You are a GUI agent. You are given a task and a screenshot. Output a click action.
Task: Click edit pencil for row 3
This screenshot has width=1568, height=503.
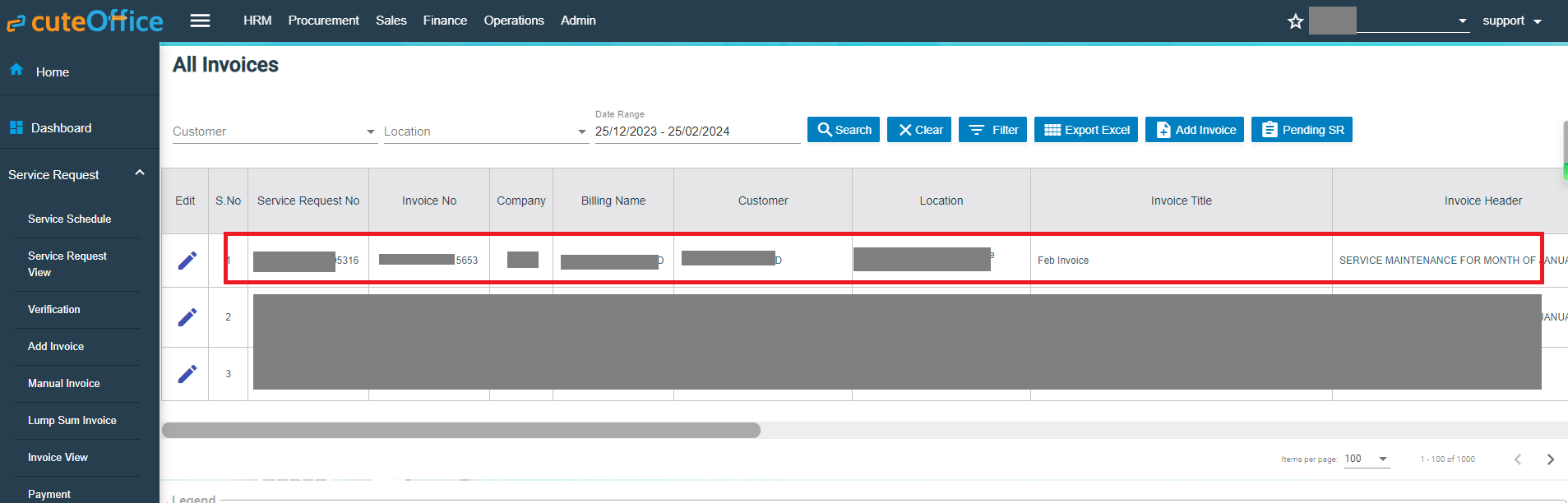187,374
